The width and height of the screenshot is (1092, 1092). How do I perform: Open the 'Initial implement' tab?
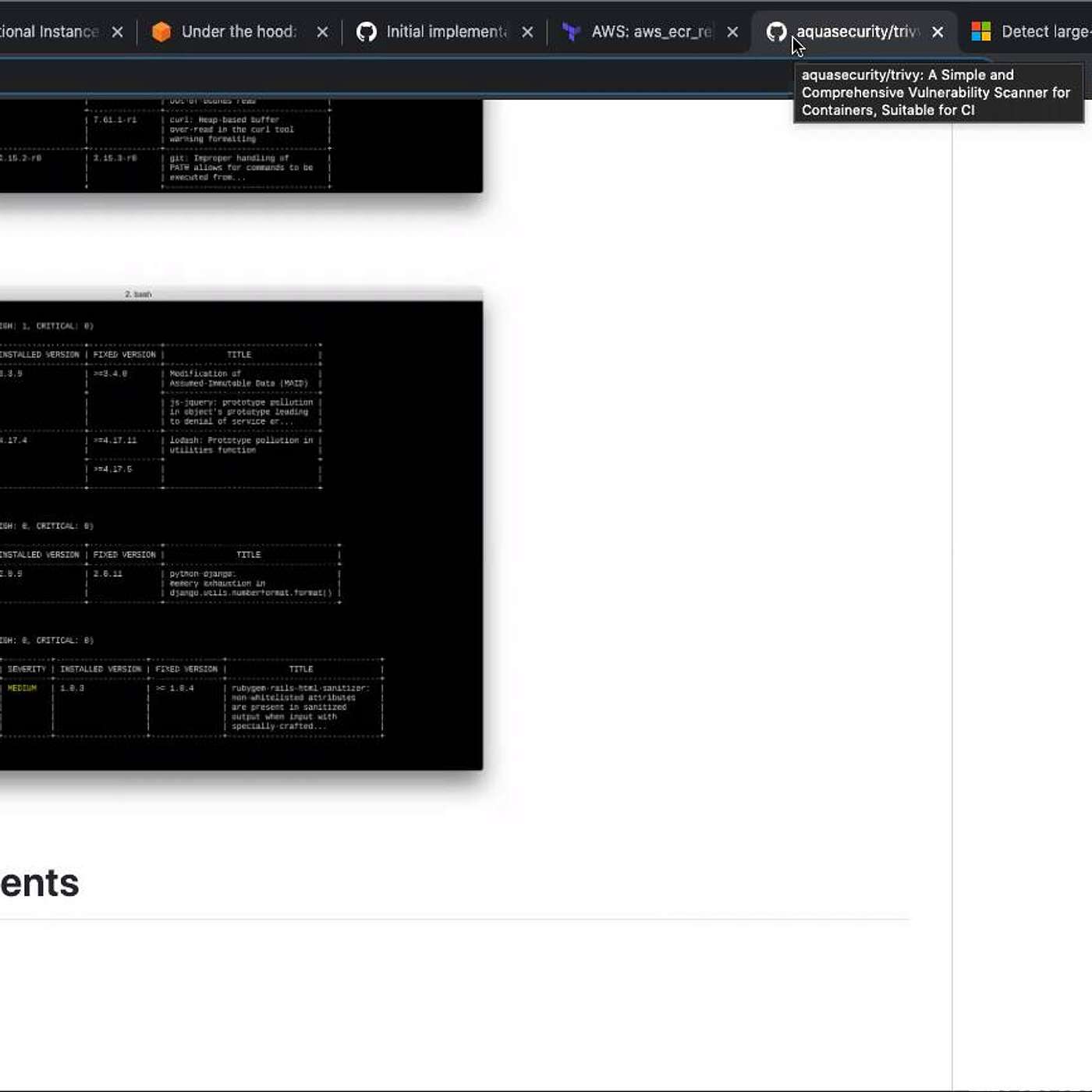click(x=445, y=32)
